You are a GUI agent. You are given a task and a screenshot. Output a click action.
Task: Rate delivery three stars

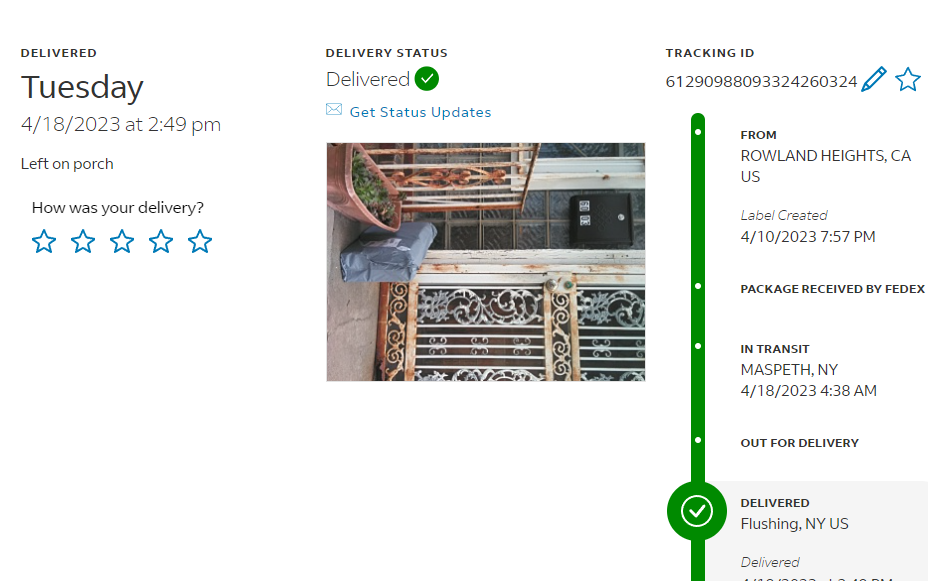(x=122, y=241)
